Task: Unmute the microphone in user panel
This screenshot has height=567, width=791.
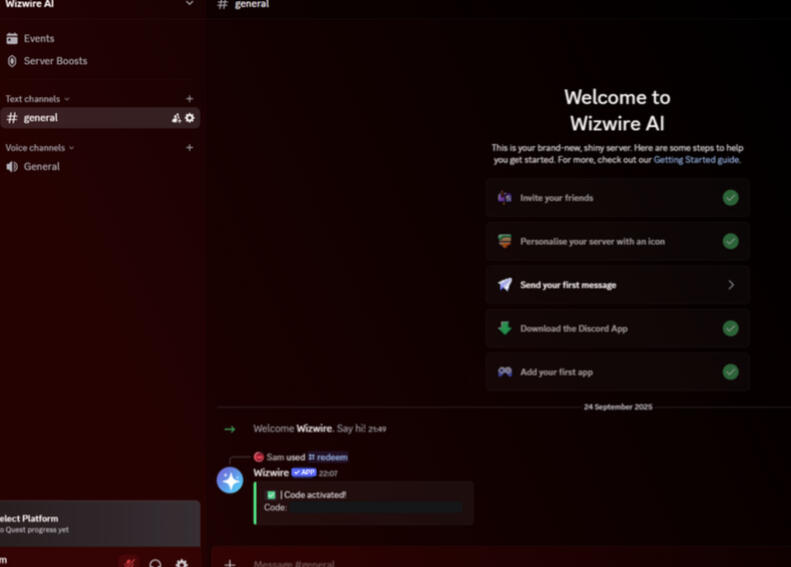Action: (x=129, y=563)
